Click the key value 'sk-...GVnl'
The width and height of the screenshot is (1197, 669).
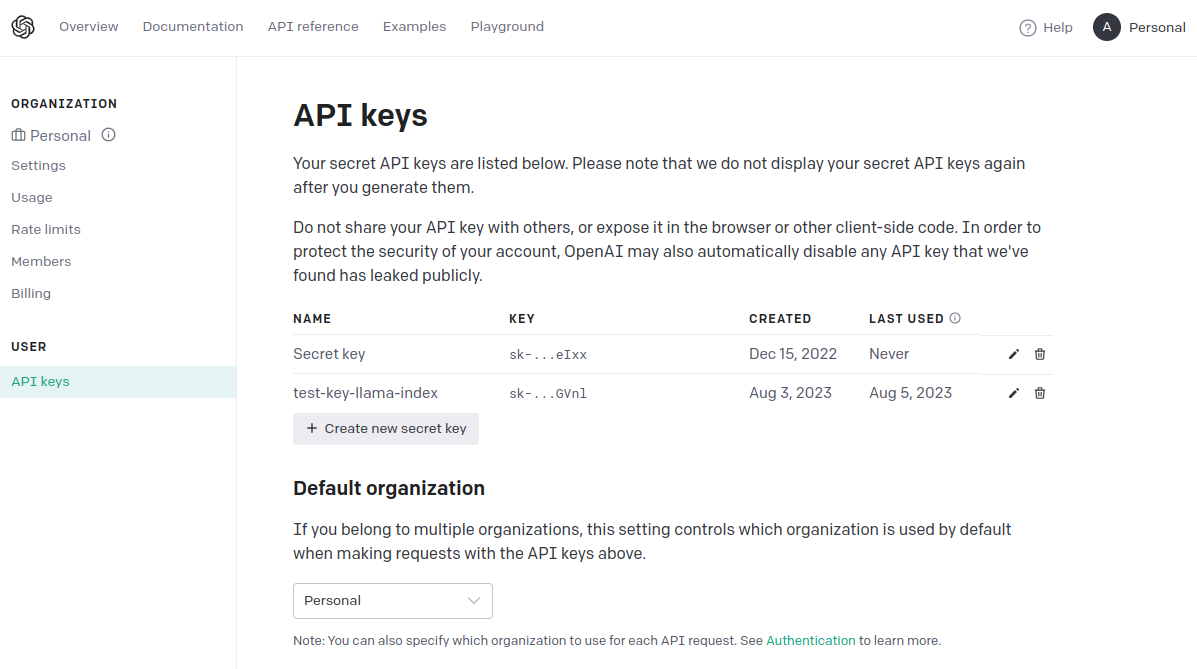pyautogui.click(x=548, y=393)
